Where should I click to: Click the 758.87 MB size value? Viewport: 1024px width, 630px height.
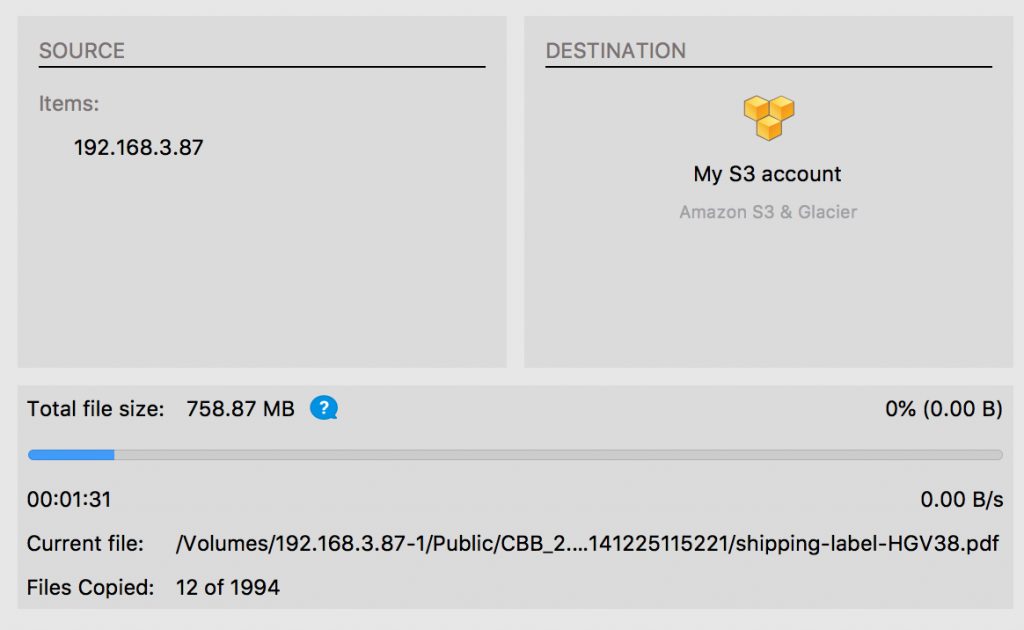click(240, 409)
